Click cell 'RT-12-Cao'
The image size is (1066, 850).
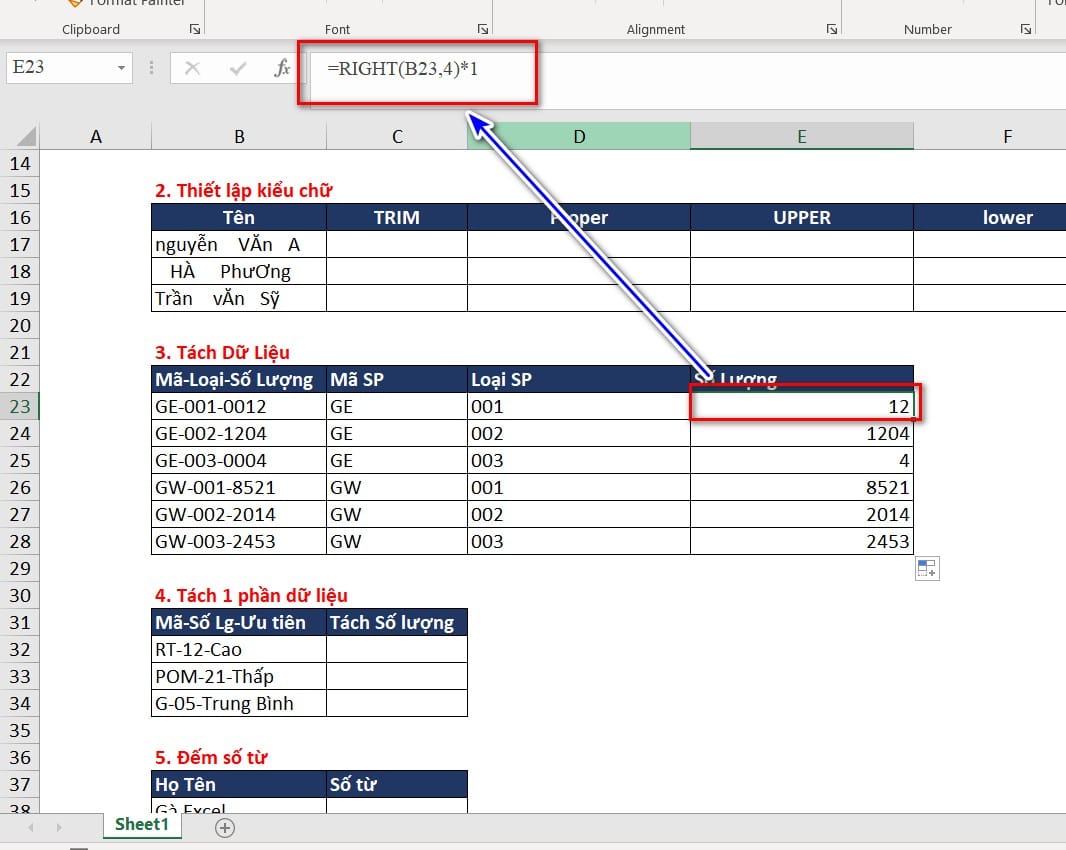(x=239, y=649)
